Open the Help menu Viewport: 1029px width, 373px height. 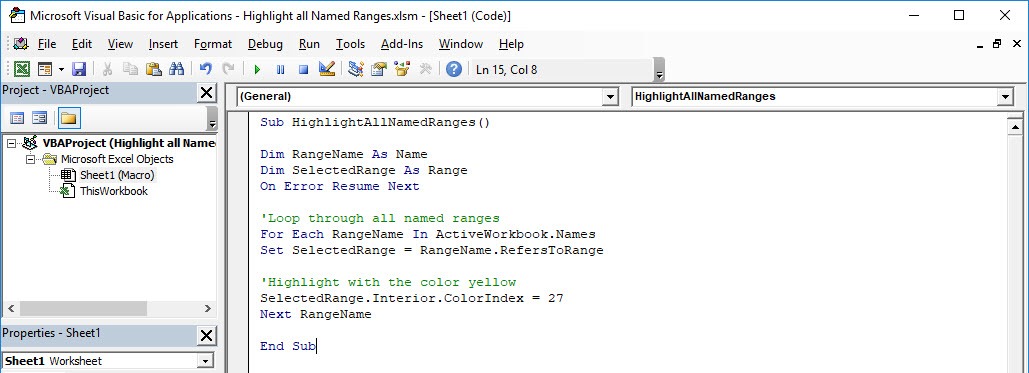511,44
